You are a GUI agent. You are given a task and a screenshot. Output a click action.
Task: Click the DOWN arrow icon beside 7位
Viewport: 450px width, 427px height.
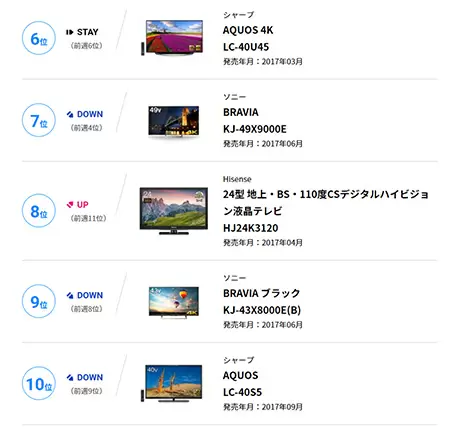(x=70, y=114)
